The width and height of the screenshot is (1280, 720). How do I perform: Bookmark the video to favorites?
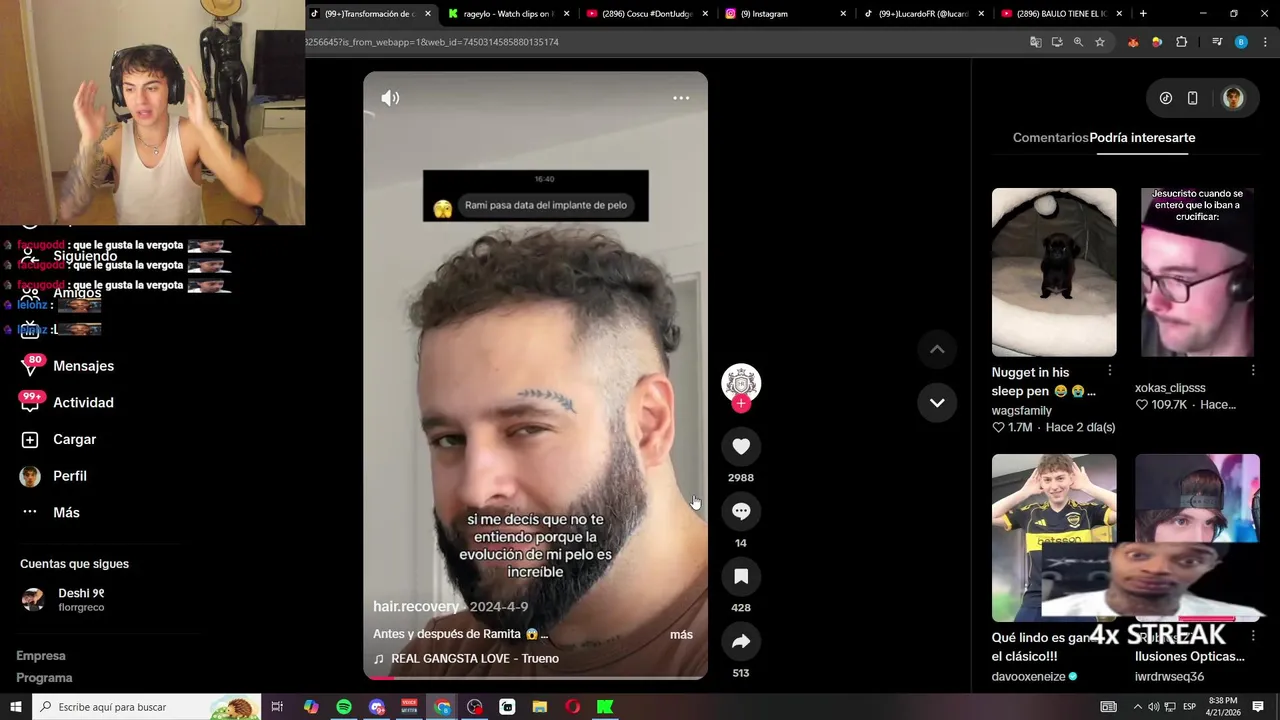tap(741, 577)
